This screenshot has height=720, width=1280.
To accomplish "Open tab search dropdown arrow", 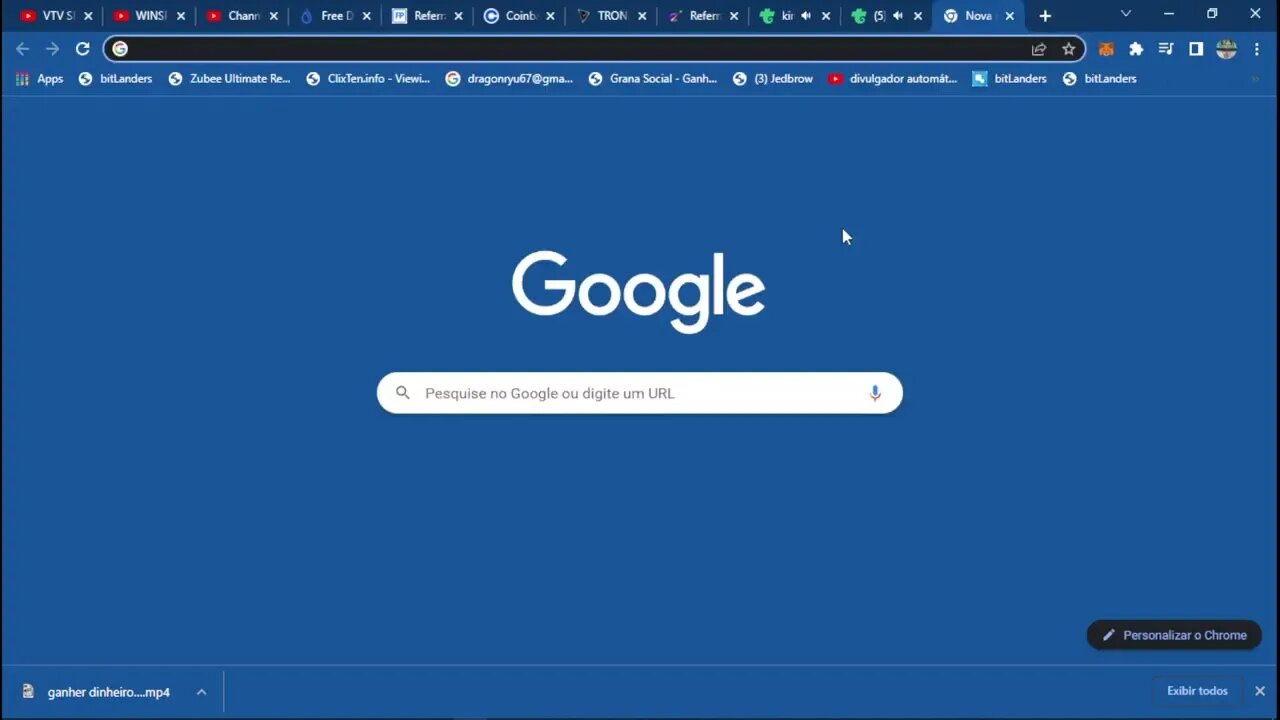I will pyautogui.click(x=1126, y=14).
